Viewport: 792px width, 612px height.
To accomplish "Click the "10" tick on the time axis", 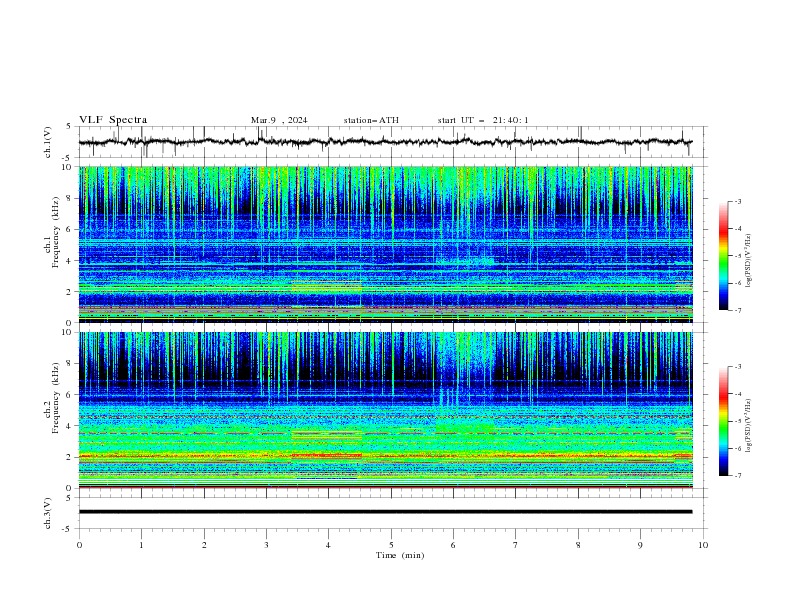I will pyautogui.click(x=703, y=545).
